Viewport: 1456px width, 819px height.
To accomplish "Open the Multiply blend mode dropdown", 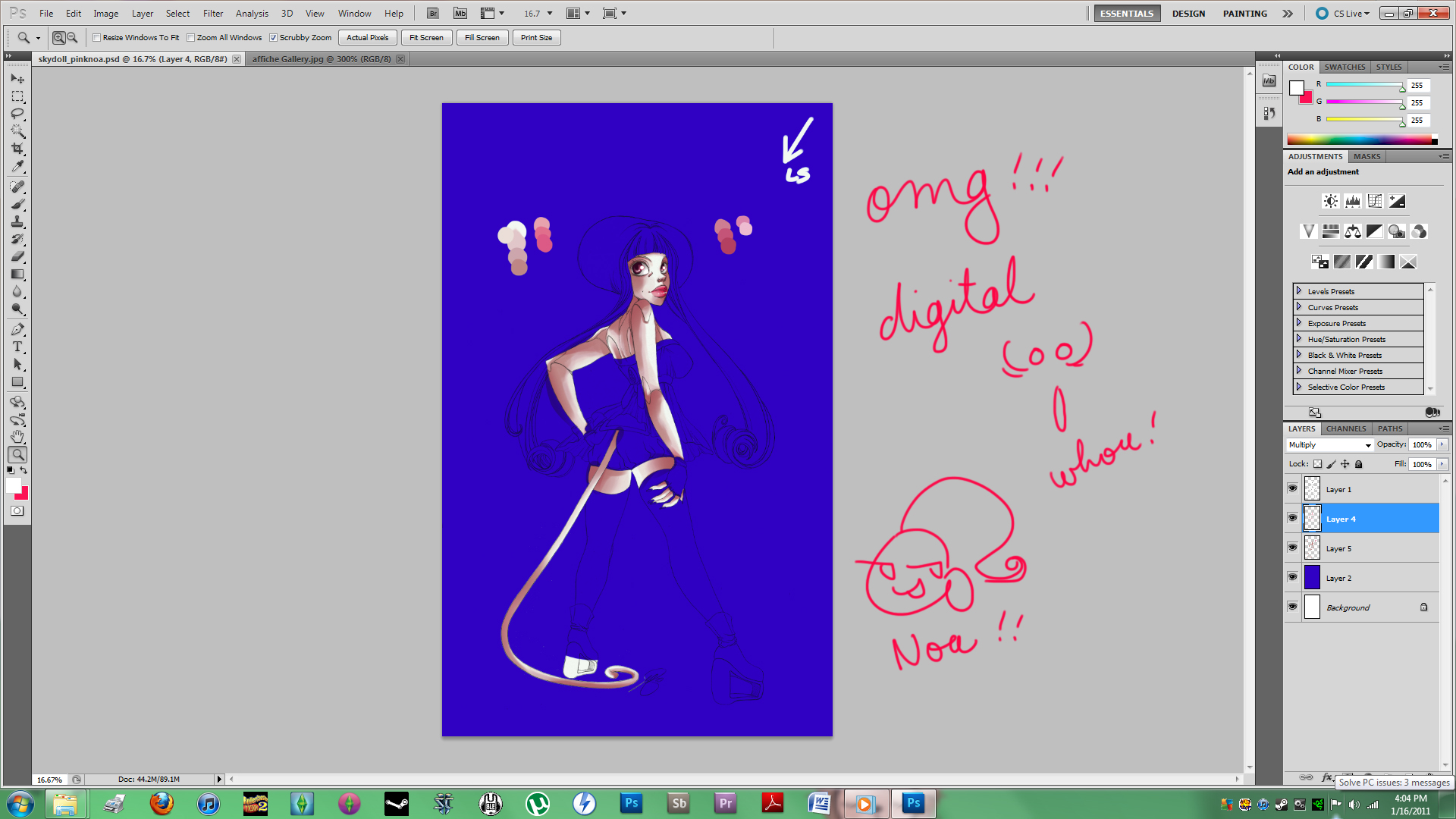I will [x=1330, y=445].
